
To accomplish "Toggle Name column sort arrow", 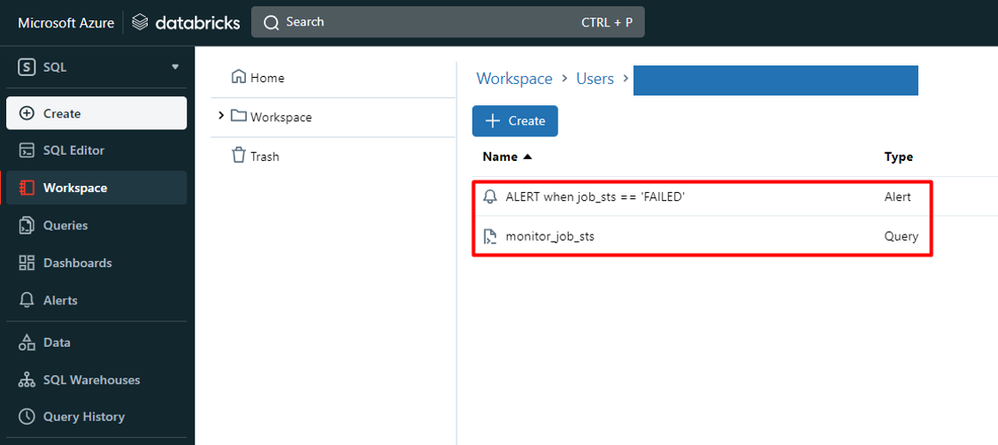I will pos(527,157).
